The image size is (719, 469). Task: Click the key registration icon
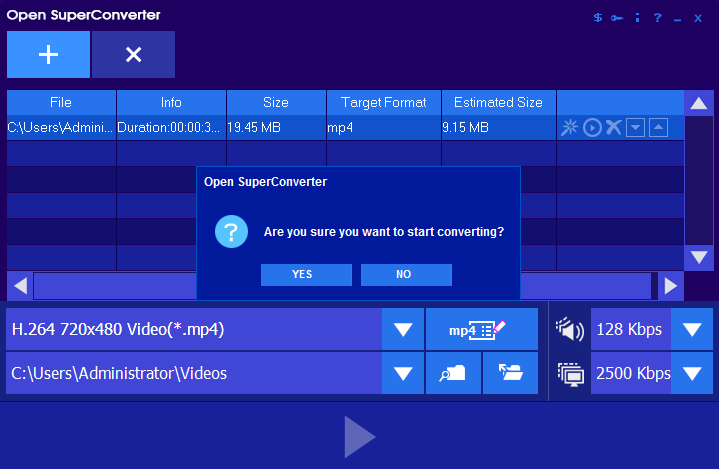click(617, 17)
